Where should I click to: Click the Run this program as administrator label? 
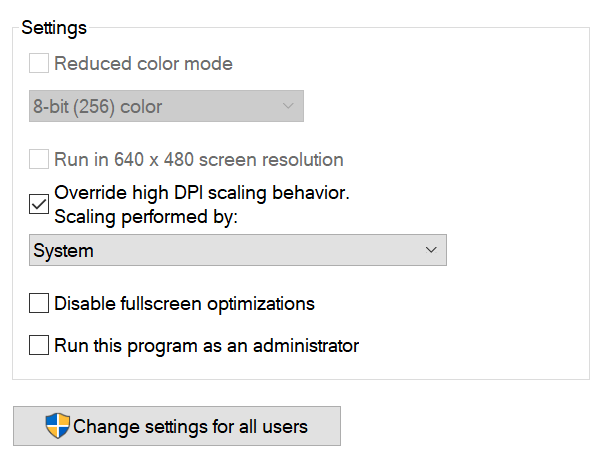[x=206, y=346]
